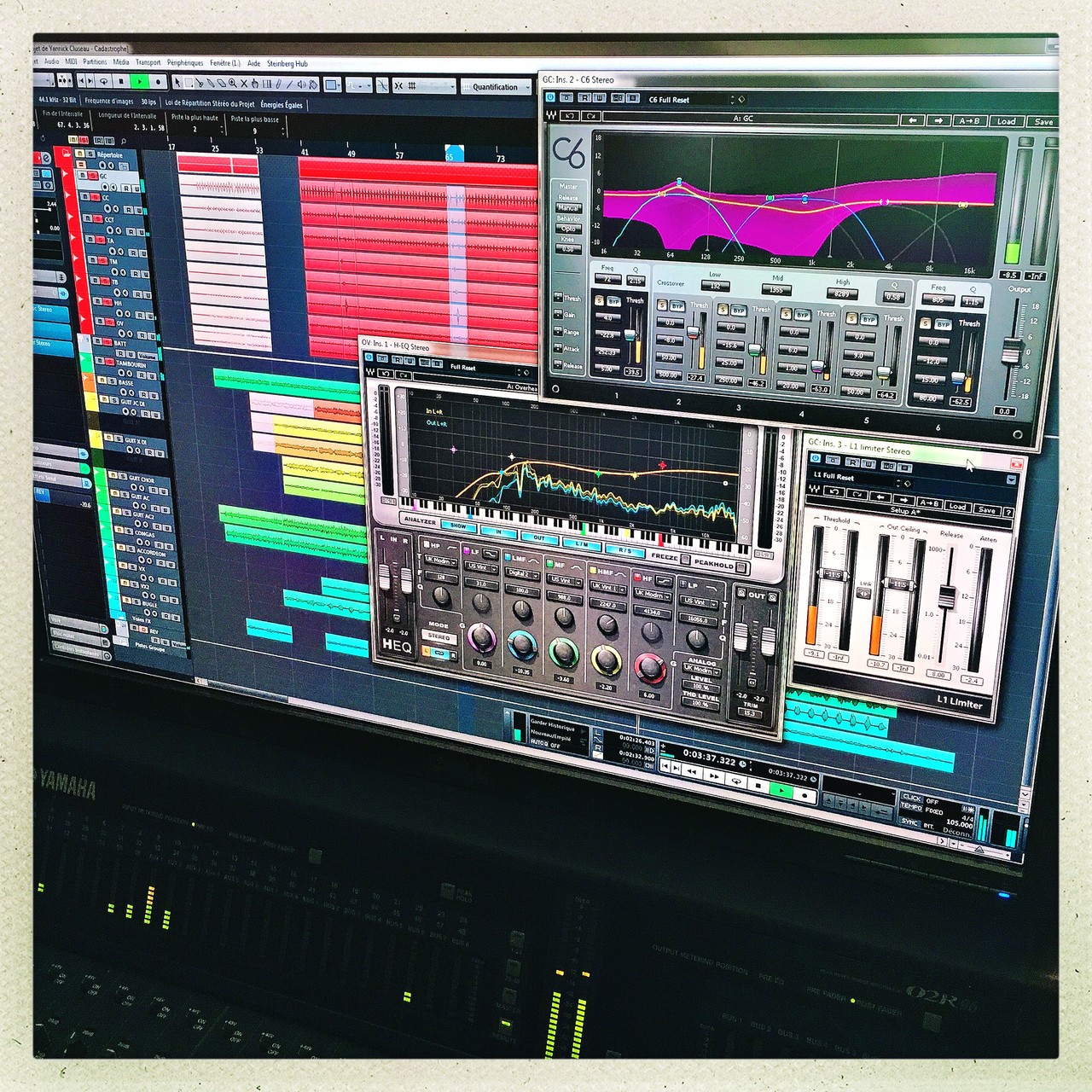Click the Énergies Égales pan law setting

[x=282, y=105]
